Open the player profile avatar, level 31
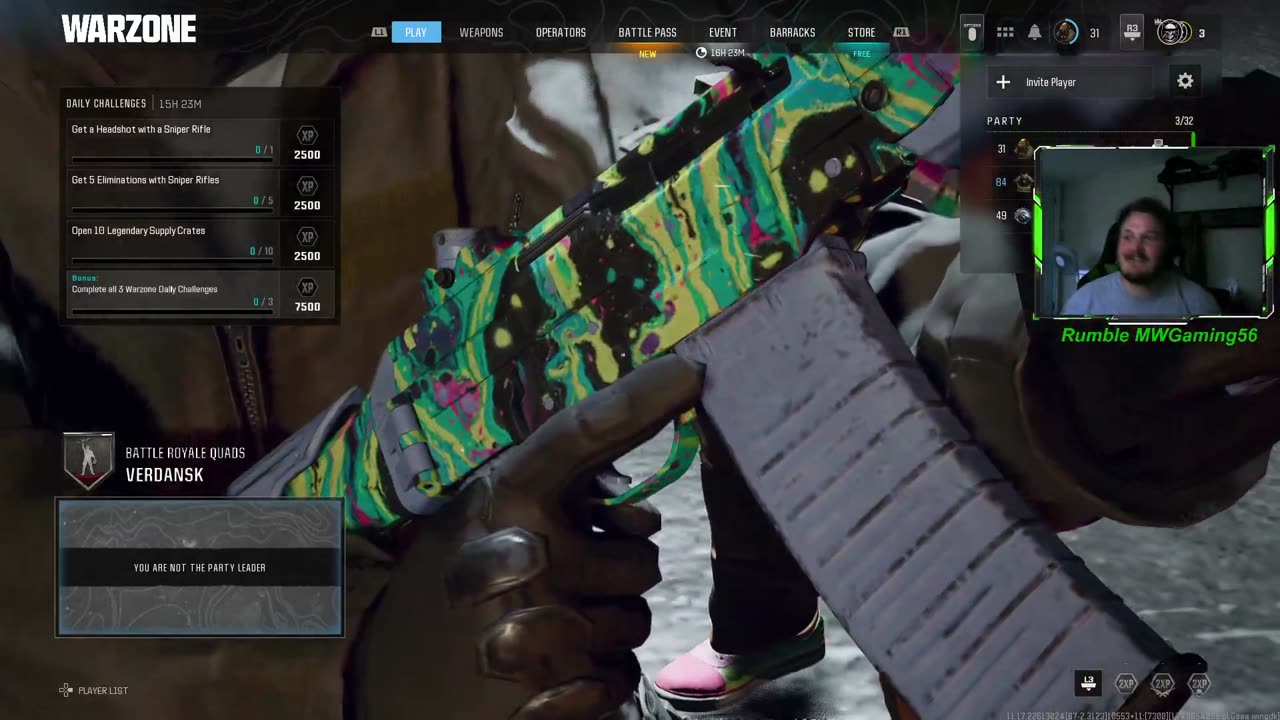Screen dimensions: 1280x720 (x=1066, y=33)
